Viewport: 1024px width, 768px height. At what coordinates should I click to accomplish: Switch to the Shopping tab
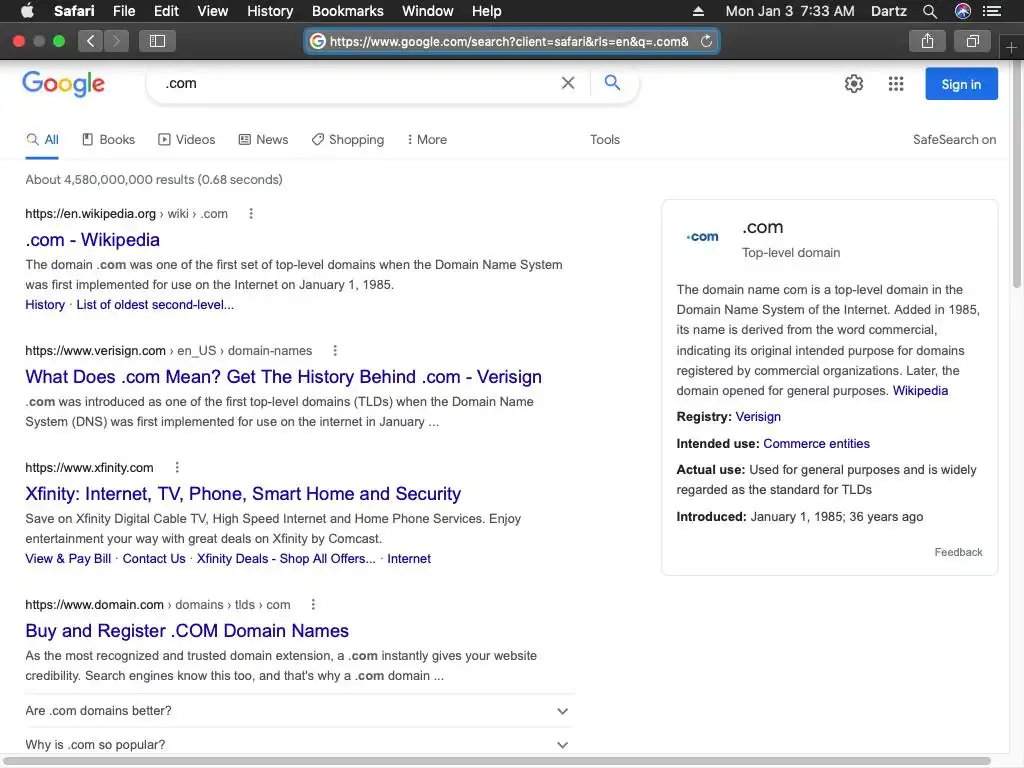click(347, 140)
